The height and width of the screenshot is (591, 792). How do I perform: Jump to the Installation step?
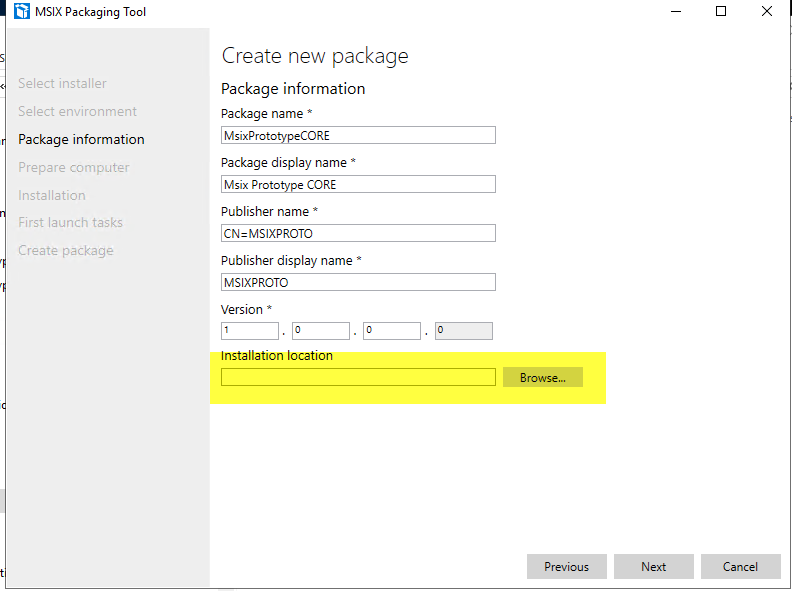[52, 195]
